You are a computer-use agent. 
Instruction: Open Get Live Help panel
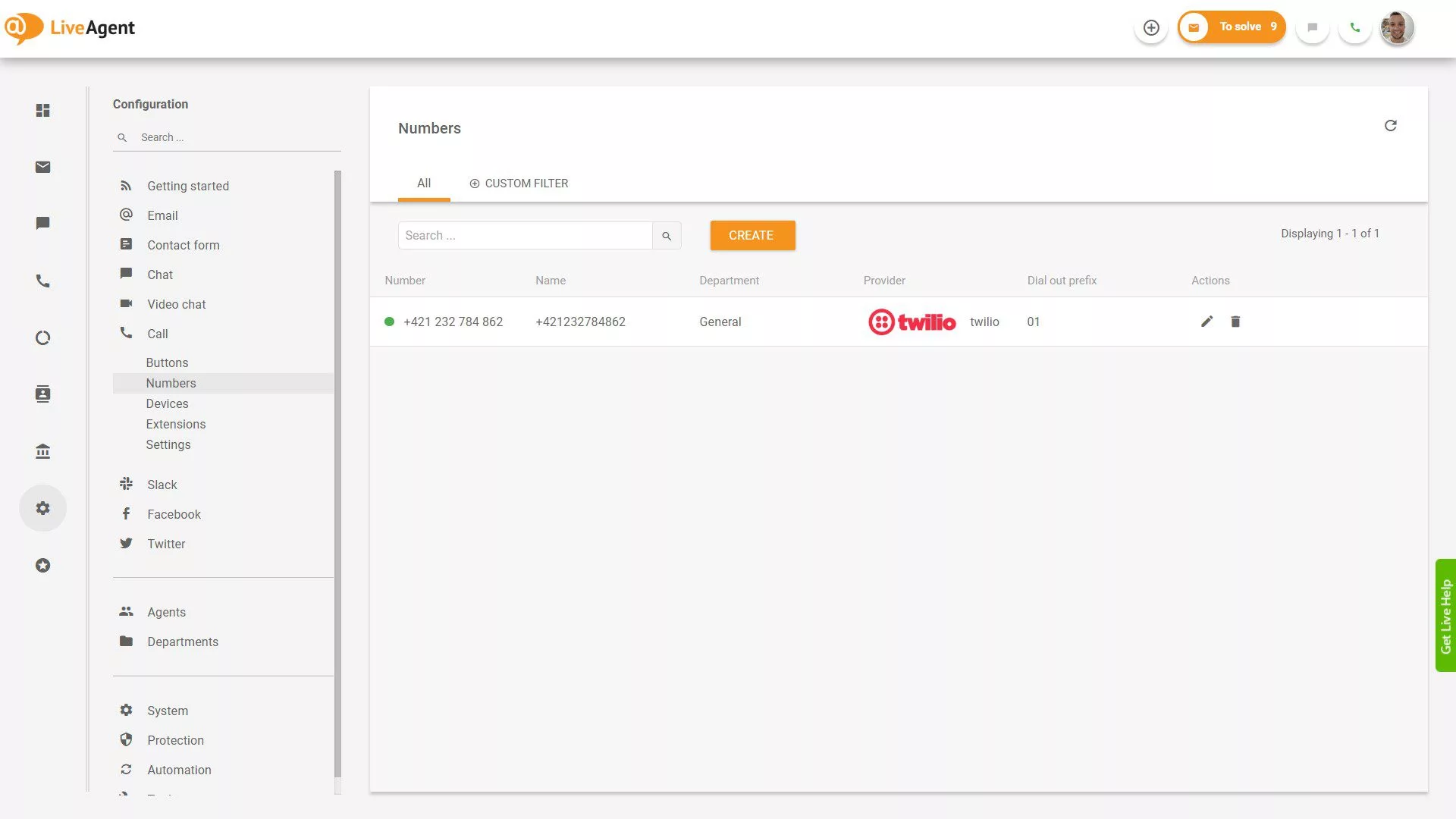tap(1446, 616)
